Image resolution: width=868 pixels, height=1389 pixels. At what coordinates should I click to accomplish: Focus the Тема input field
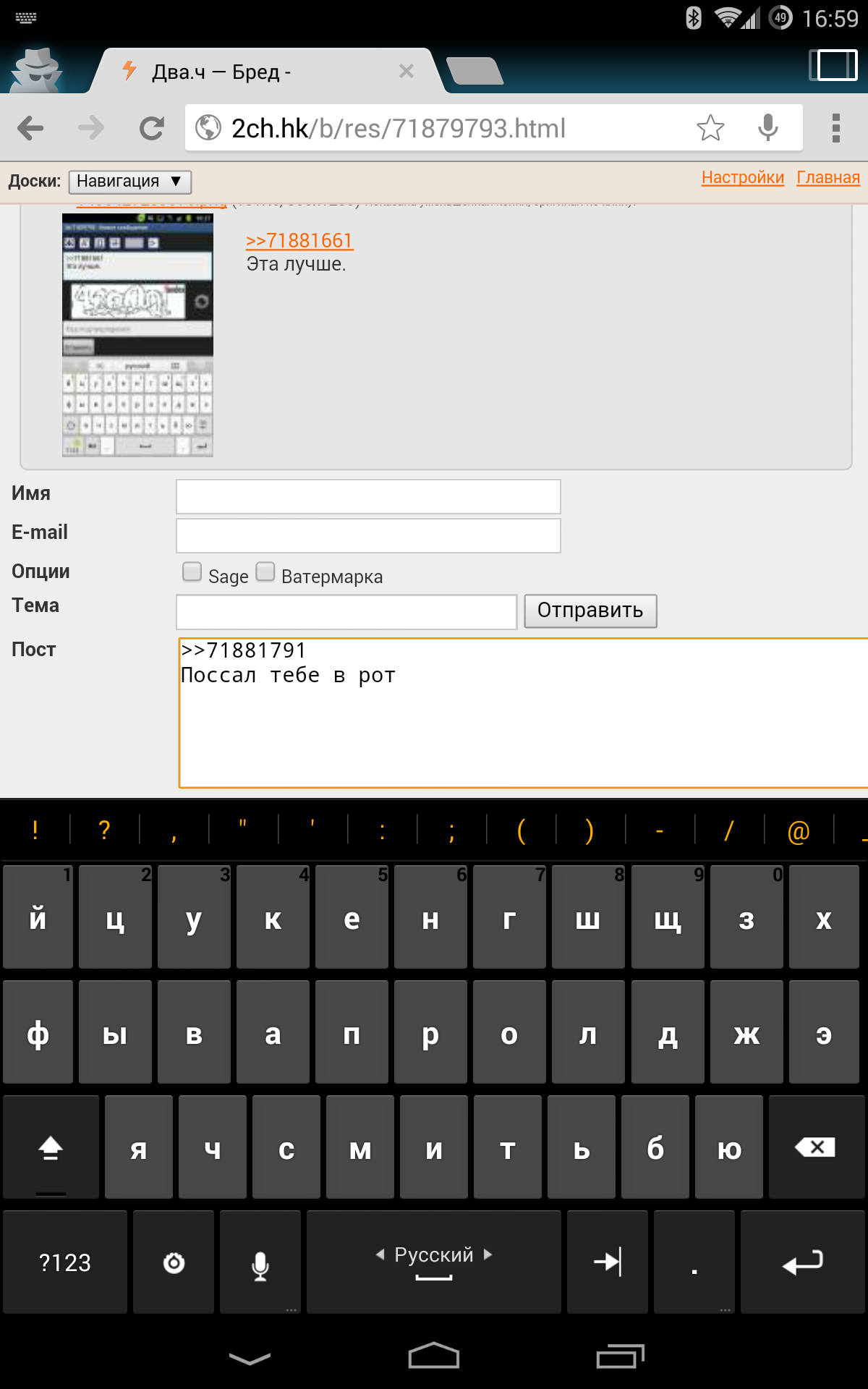click(x=346, y=612)
